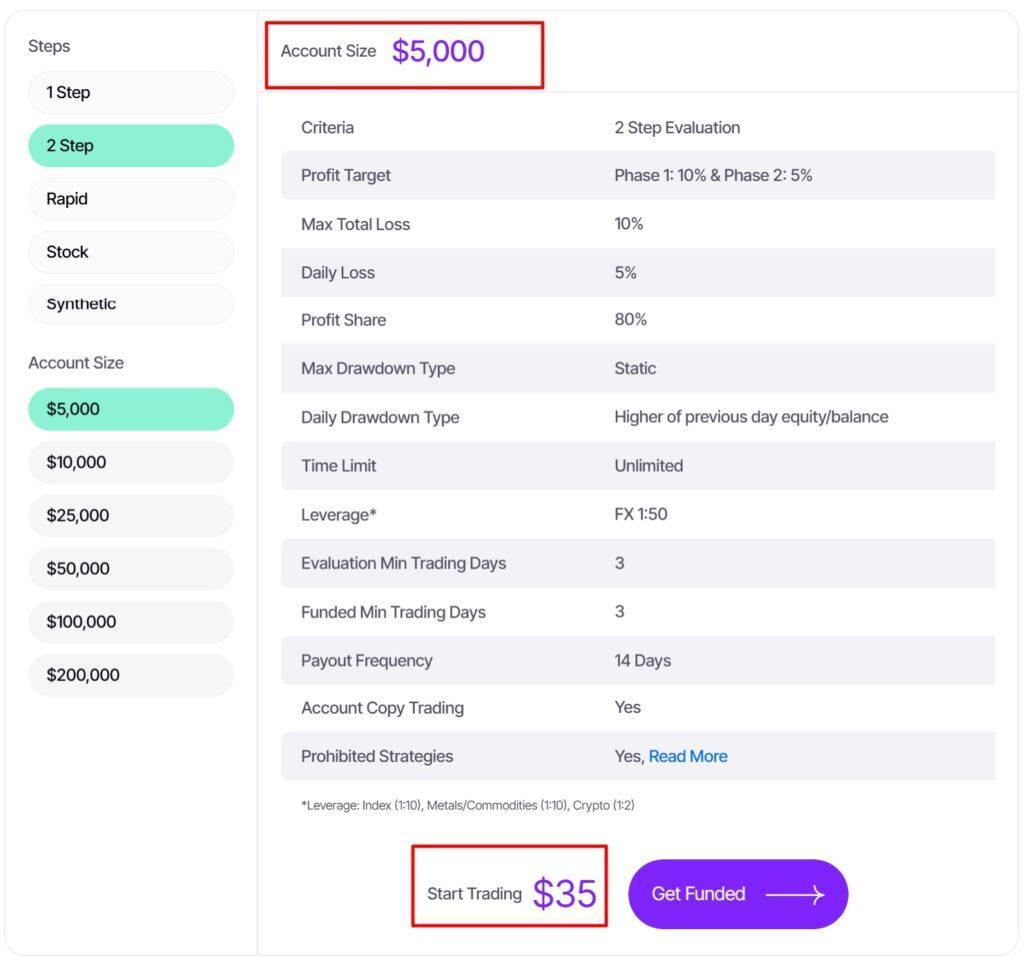
Task: Click the arrow icon on Get Funded
Action: tap(795, 894)
